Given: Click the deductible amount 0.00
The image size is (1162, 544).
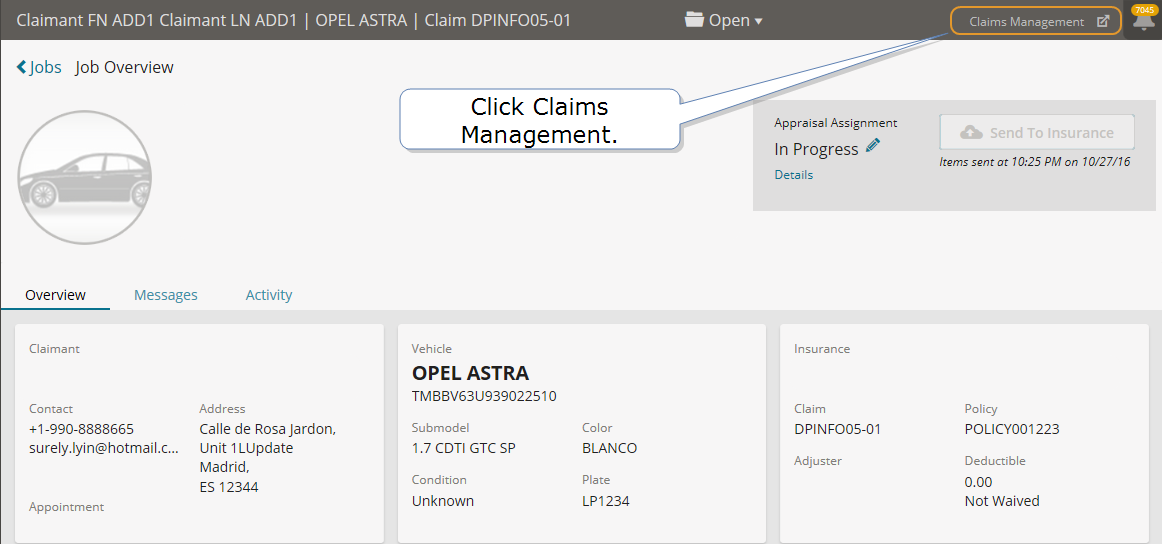Looking at the screenshot, I should 978,482.
